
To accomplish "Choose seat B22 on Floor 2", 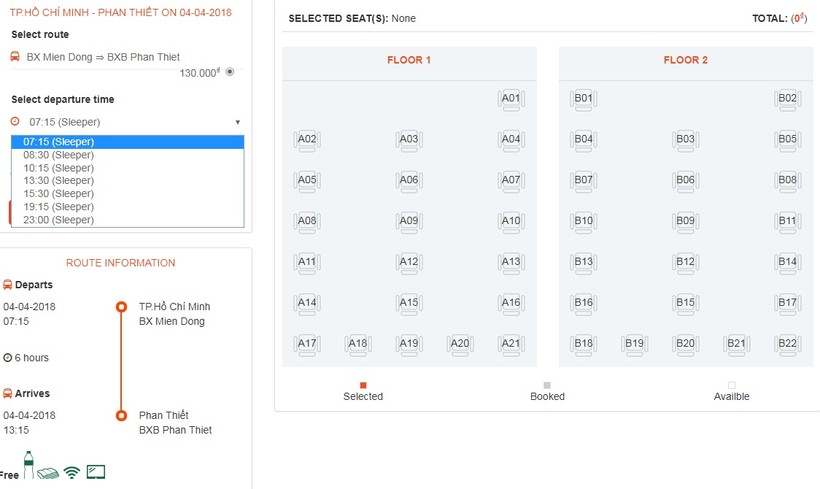I will [x=787, y=344].
